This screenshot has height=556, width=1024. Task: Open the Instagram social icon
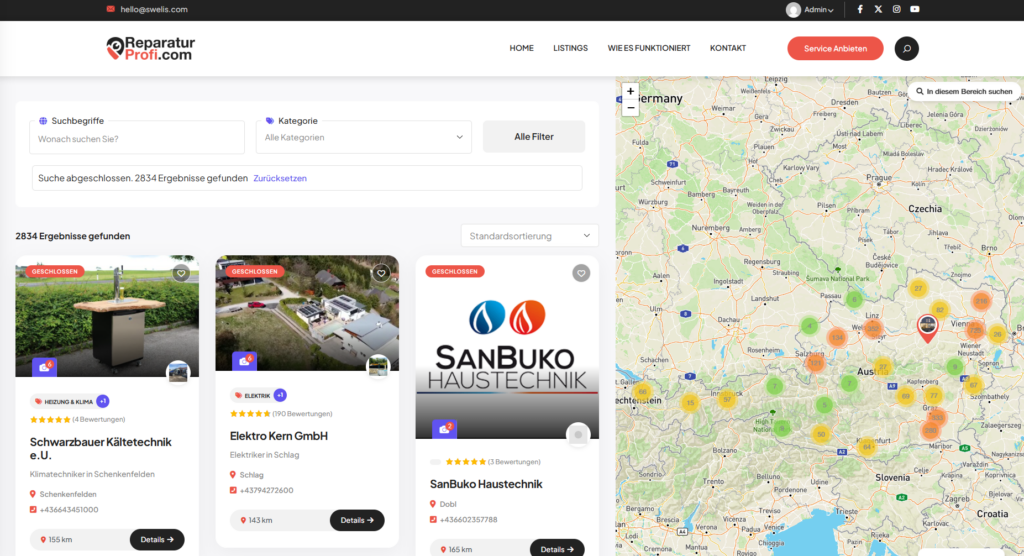[896, 9]
